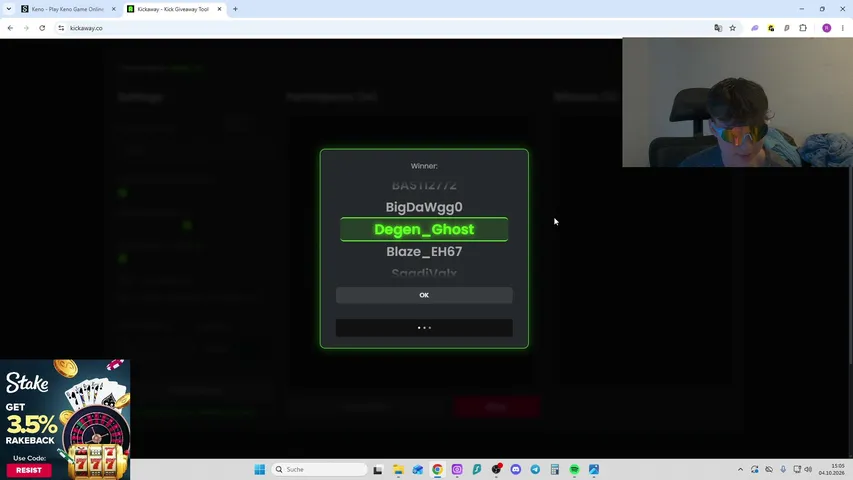853x480 pixels.
Task: Open the yellow extension icon
Action: (x=771, y=28)
